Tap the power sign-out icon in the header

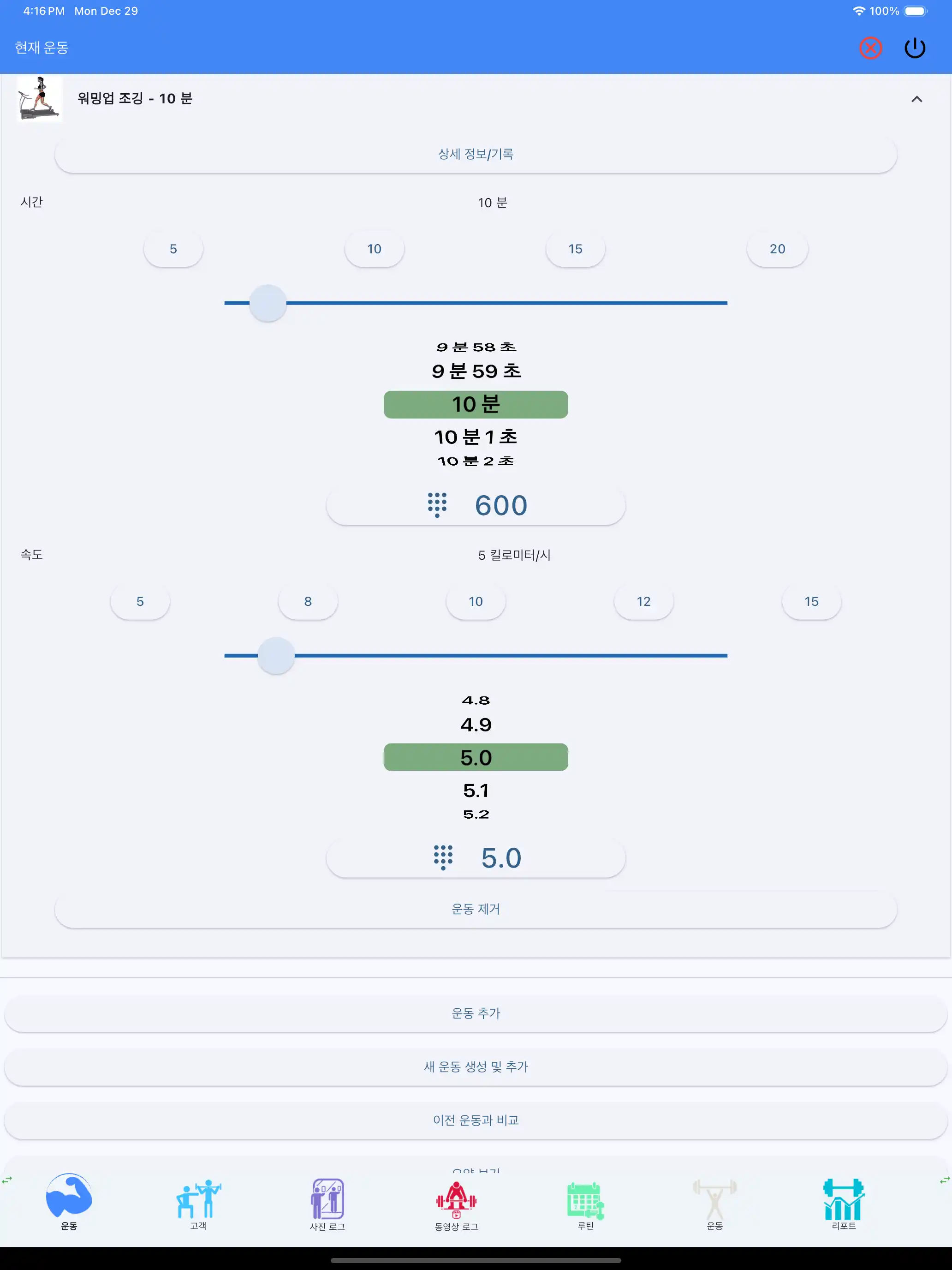915,48
